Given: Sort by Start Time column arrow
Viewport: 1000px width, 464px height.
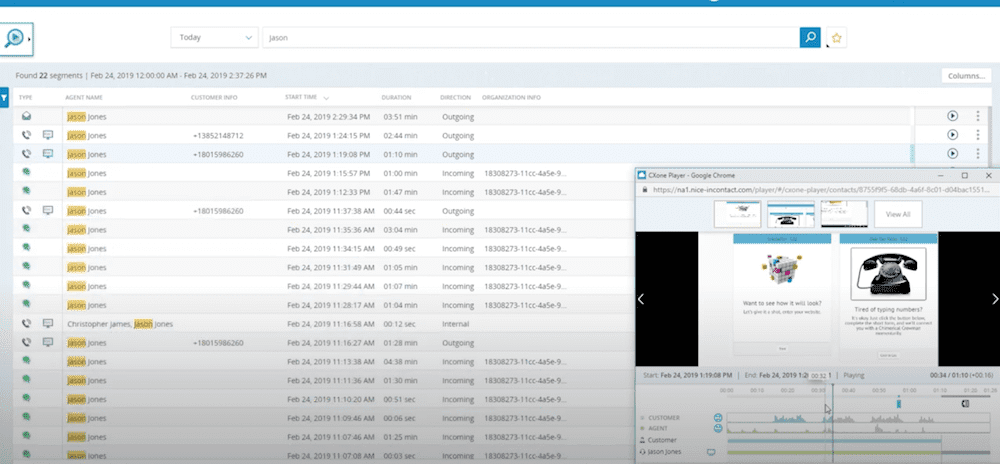Looking at the screenshot, I should (x=326, y=98).
